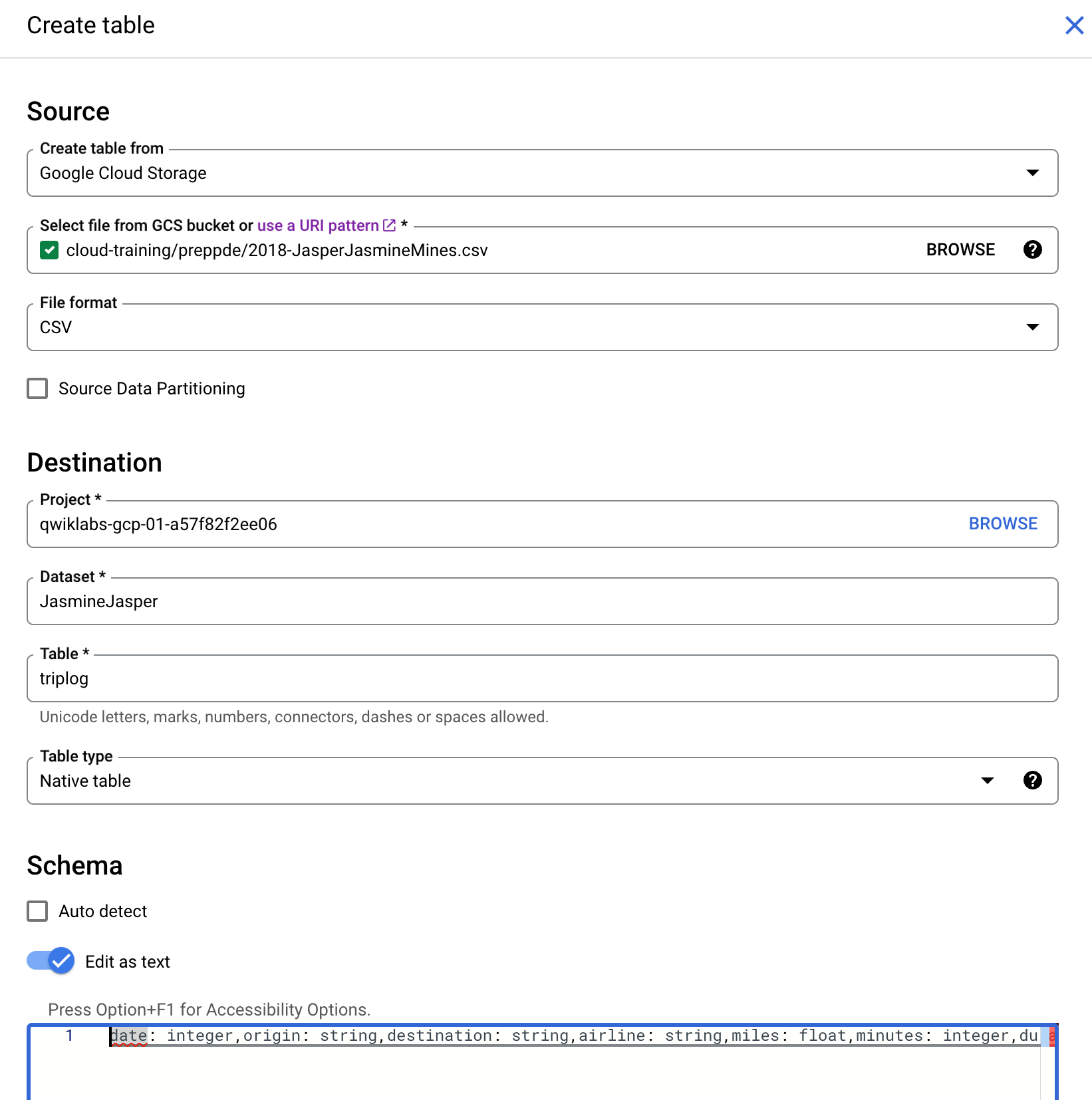The image size is (1092, 1100).
Task: Click the 'Press Option+F1 for Accessibility Options' text
Action: (209, 1010)
